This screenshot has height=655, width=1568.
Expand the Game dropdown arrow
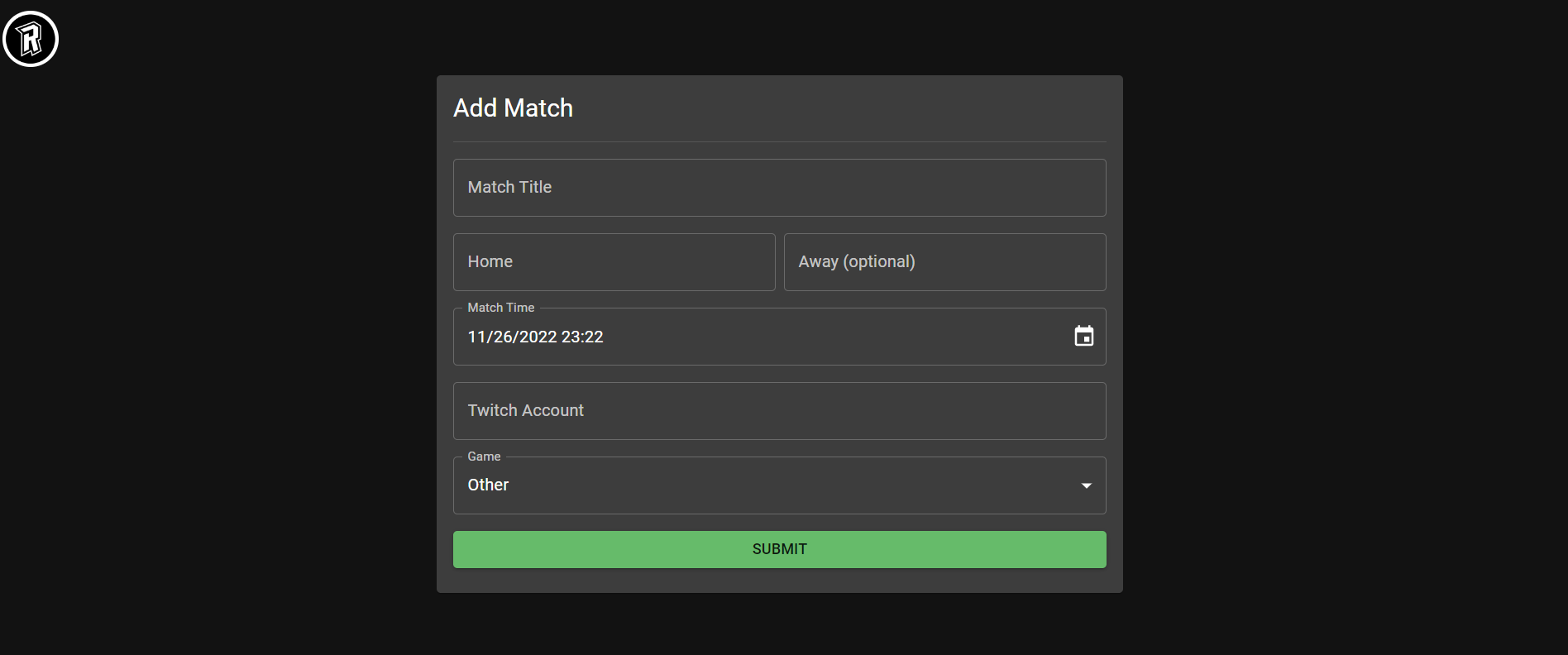pos(1087,485)
